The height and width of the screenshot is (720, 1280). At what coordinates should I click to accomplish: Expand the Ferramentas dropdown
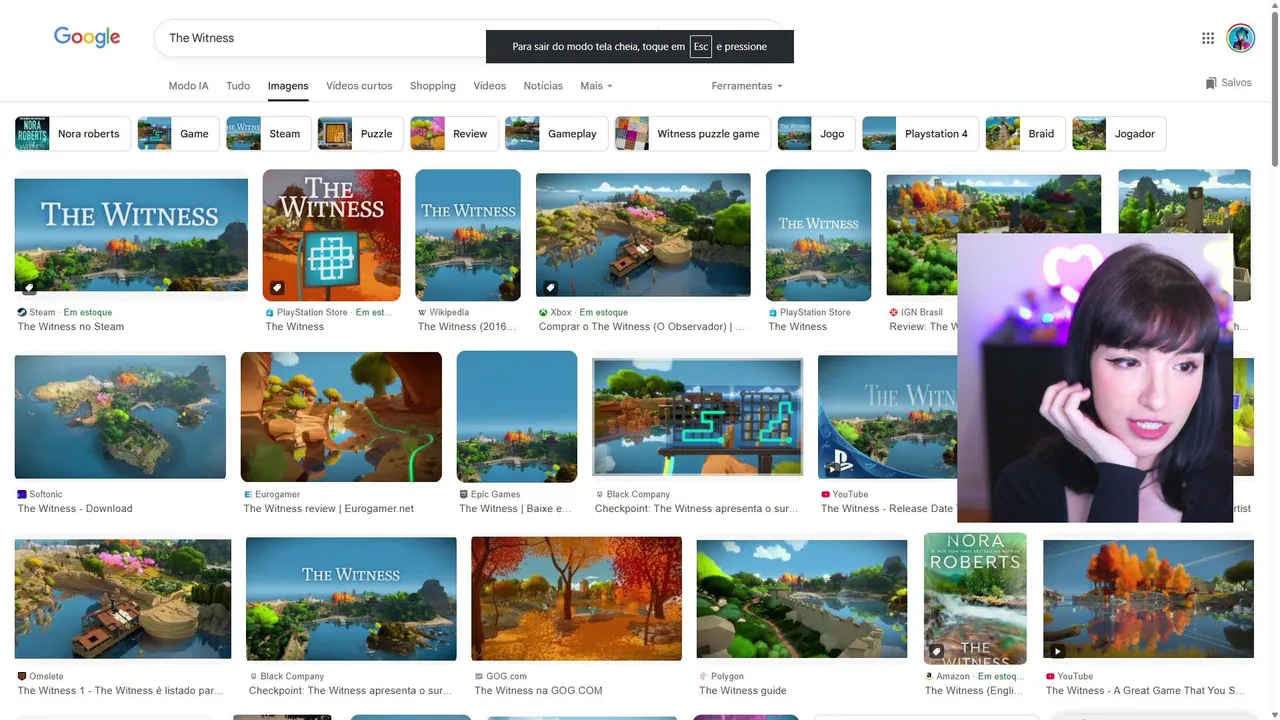[x=747, y=86]
